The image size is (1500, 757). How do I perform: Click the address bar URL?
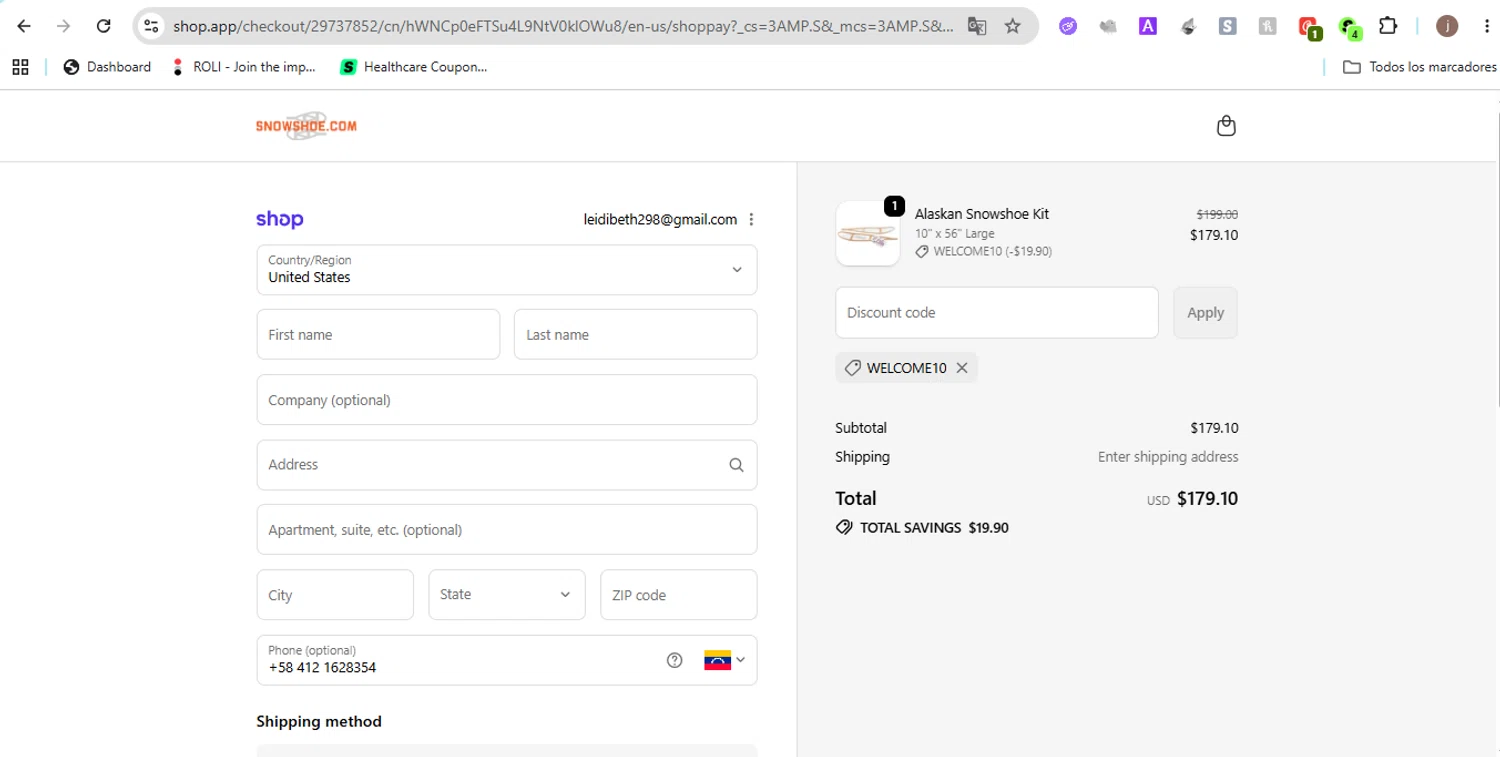pyautogui.click(x=562, y=26)
